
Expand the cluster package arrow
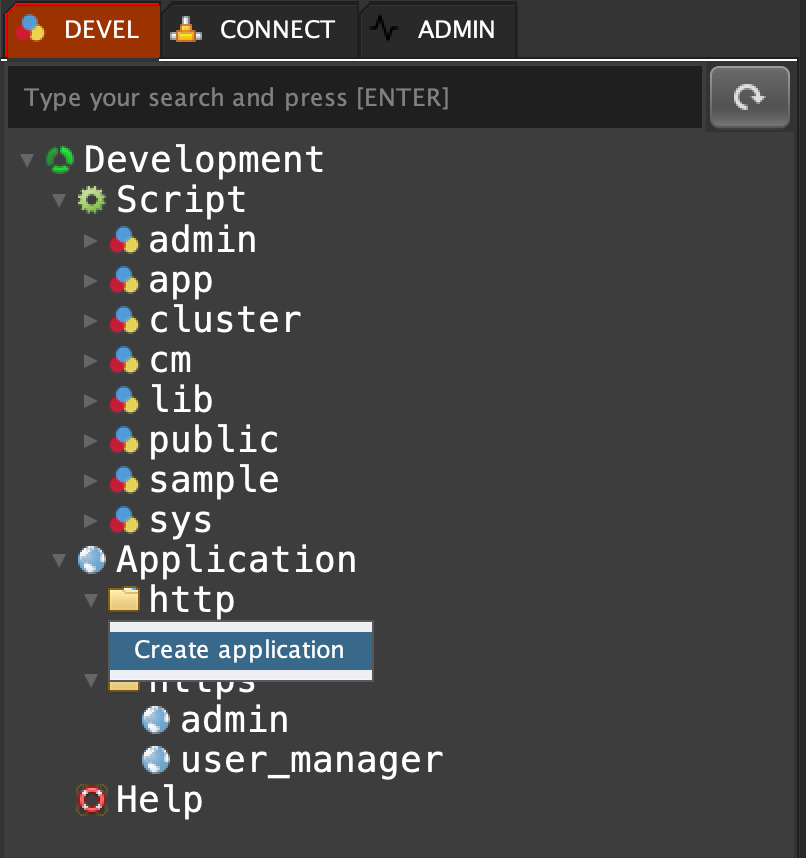(91, 320)
